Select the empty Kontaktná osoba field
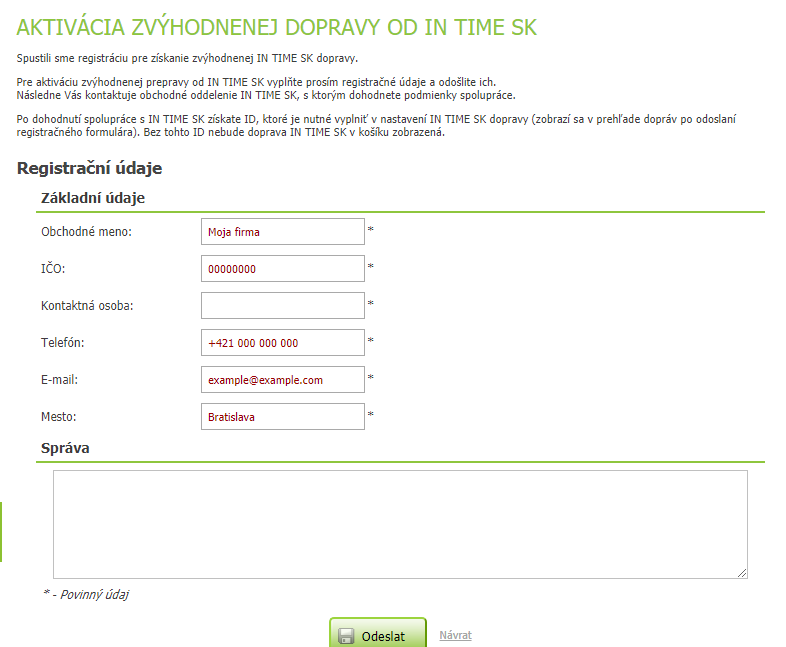The width and height of the screenshot is (786, 647). [283, 306]
